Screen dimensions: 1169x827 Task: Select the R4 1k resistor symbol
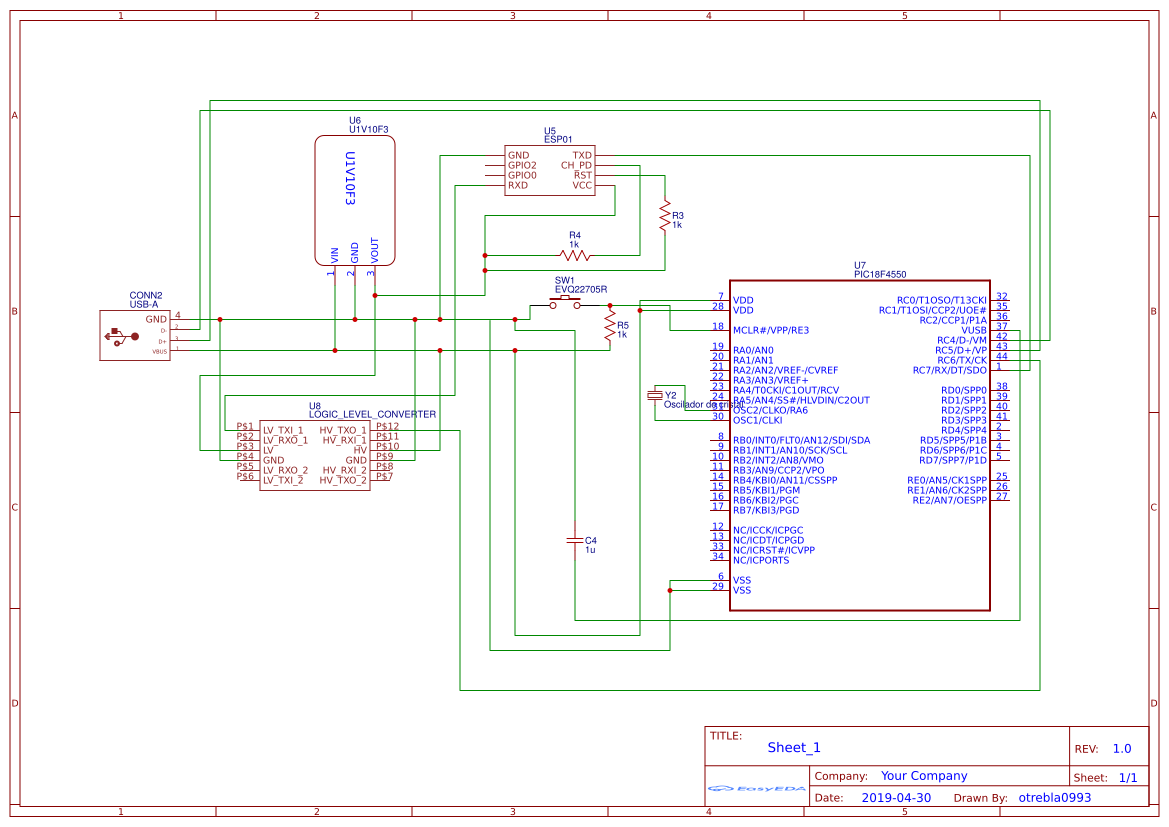(573, 256)
